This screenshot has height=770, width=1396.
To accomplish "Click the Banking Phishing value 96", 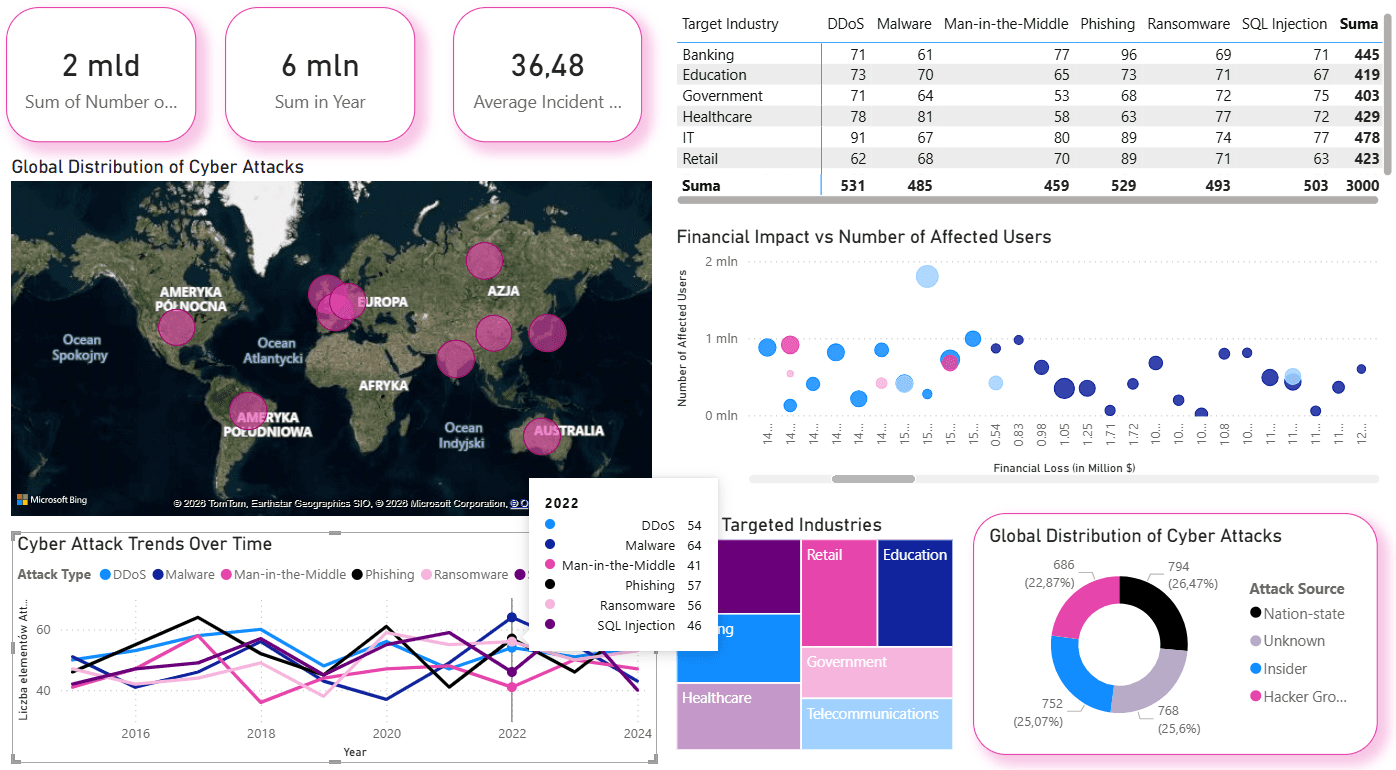I will (x=1126, y=54).
